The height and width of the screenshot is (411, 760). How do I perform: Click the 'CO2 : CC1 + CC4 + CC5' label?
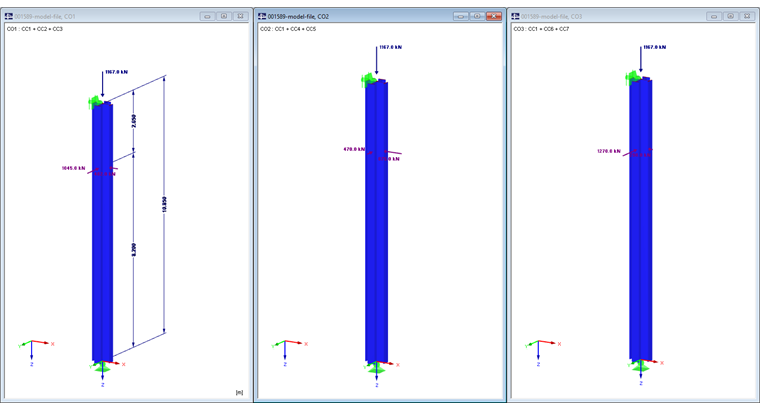(288, 29)
